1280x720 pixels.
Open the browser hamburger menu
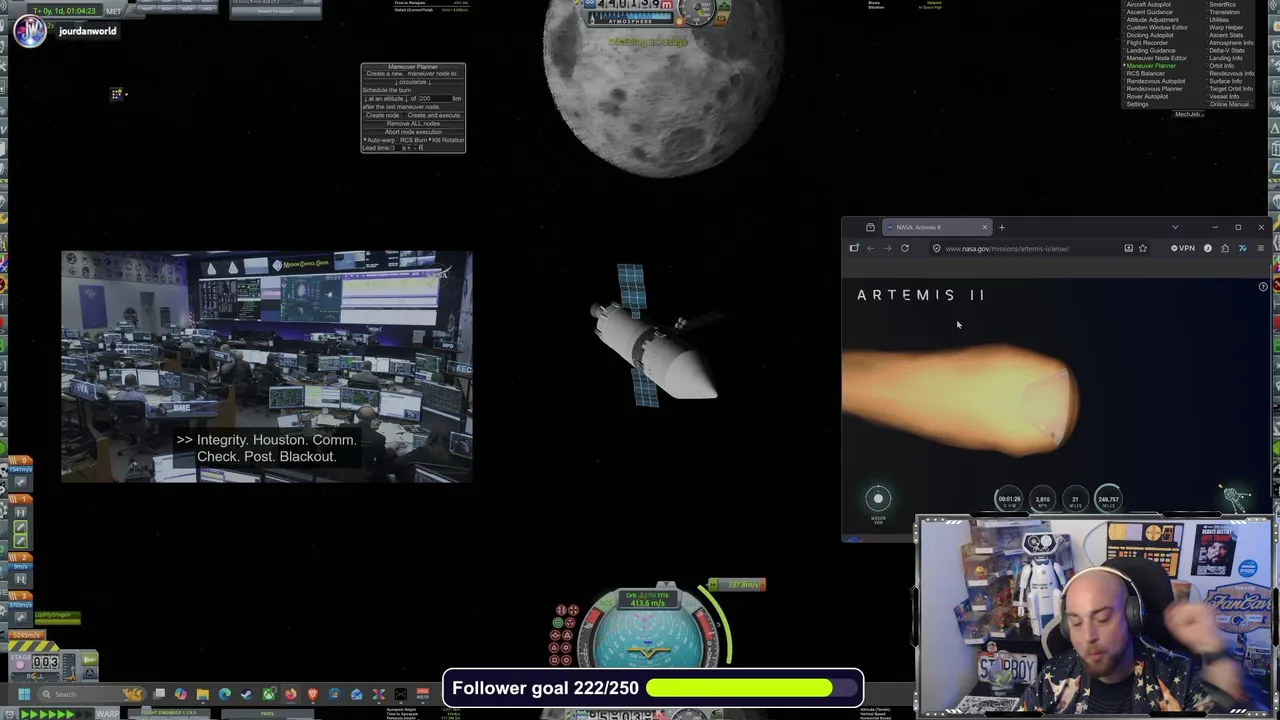[x=1261, y=248]
